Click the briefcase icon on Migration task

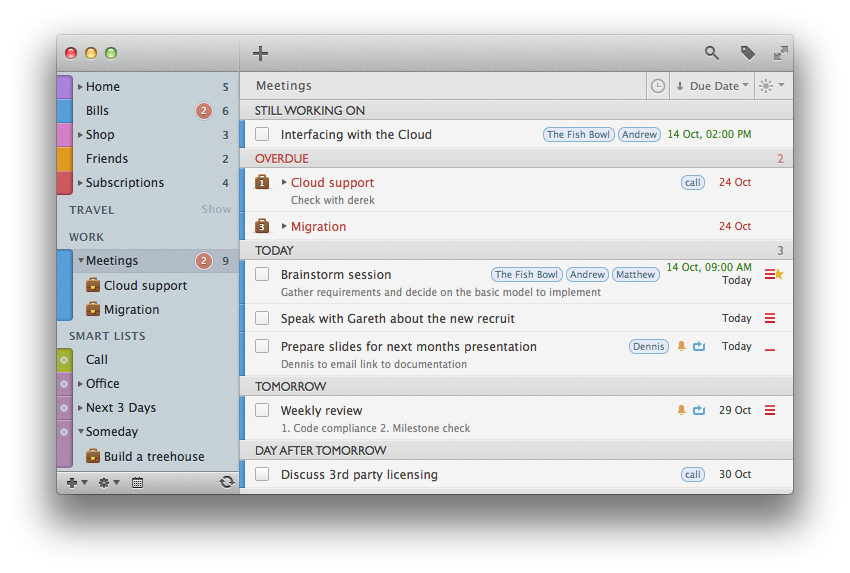click(x=262, y=226)
